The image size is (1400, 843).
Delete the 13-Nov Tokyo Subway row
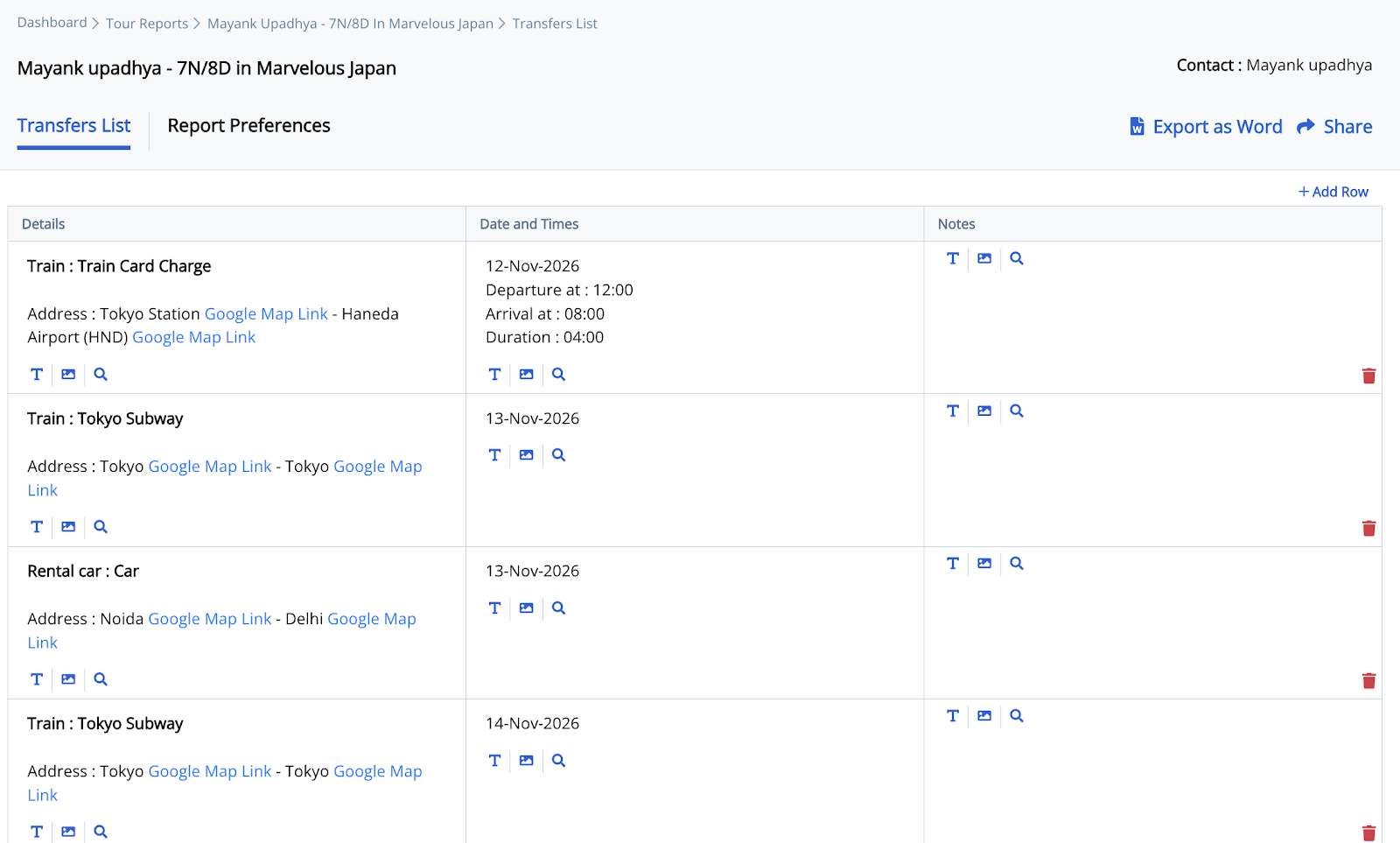point(1369,528)
